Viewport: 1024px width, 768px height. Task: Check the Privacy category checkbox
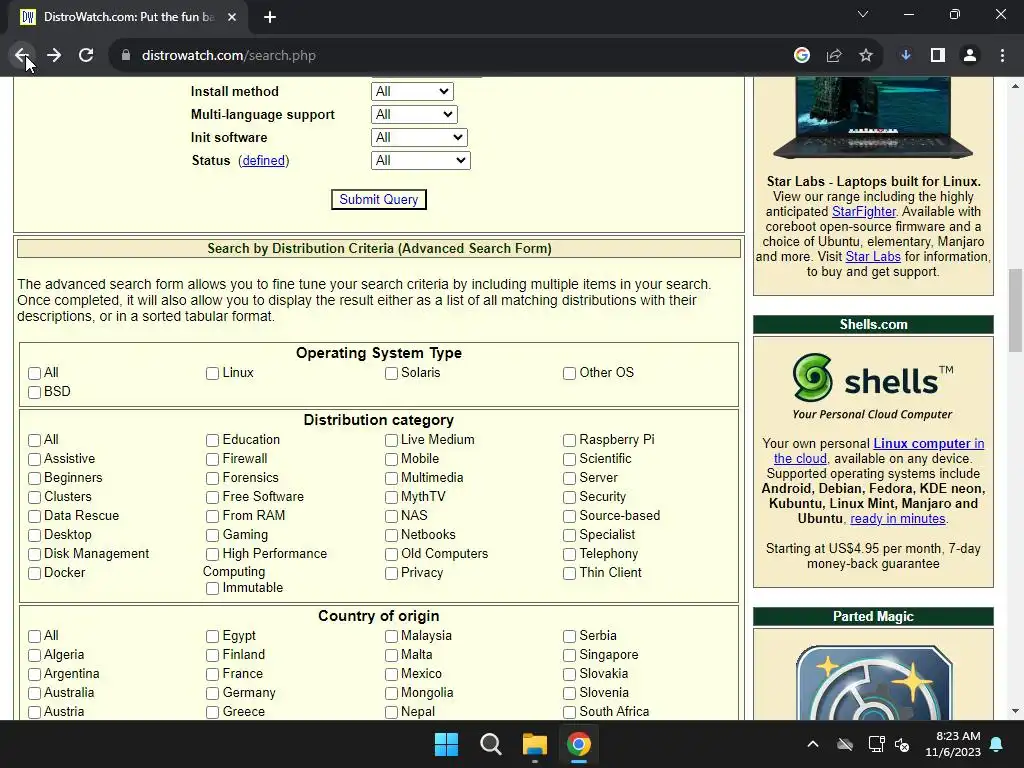(x=391, y=573)
